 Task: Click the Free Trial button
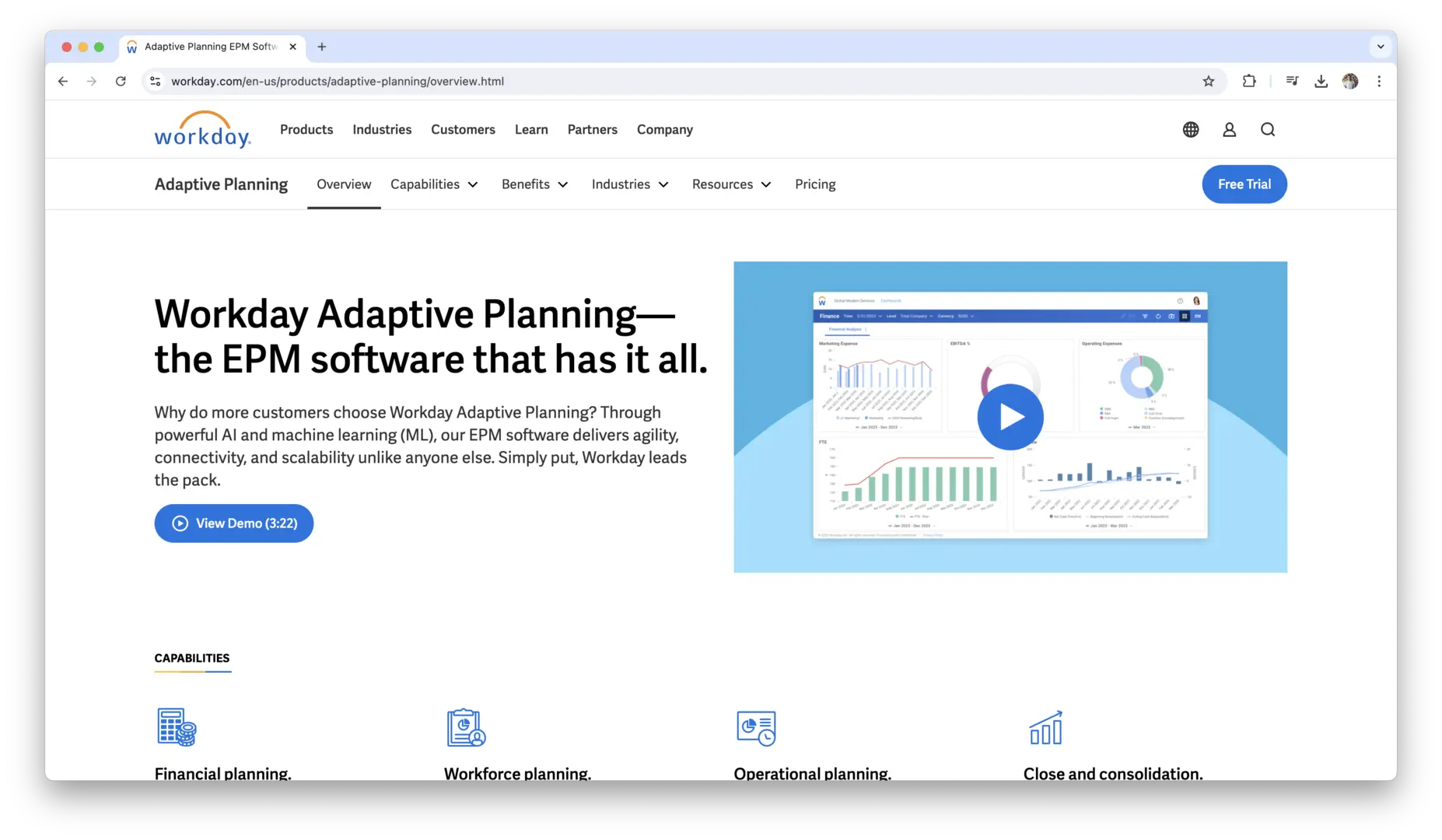[1244, 184]
